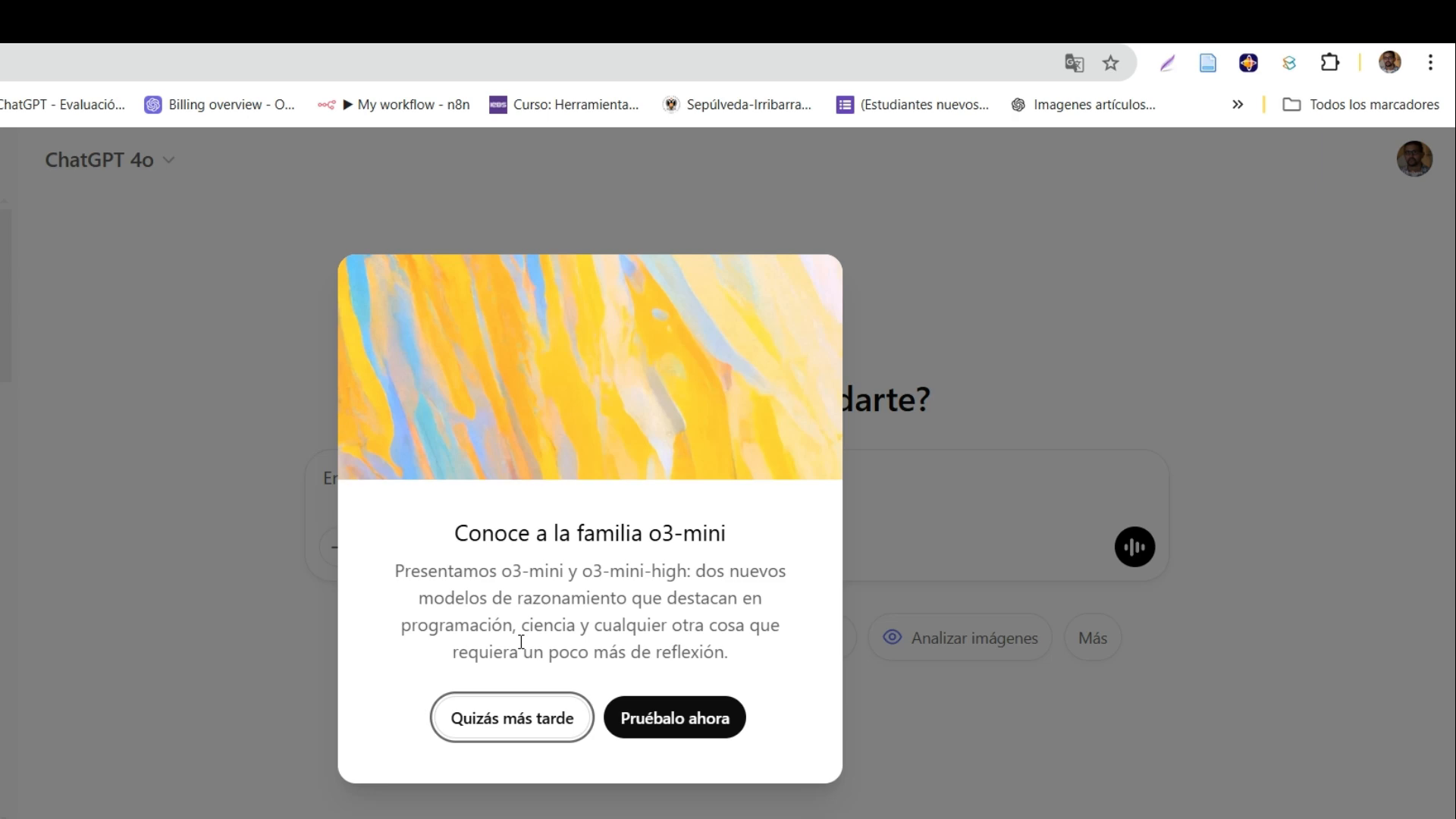Click the left sidebar scrollbar thumb
The image size is (1456, 819).
pyautogui.click(x=5, y=296)
